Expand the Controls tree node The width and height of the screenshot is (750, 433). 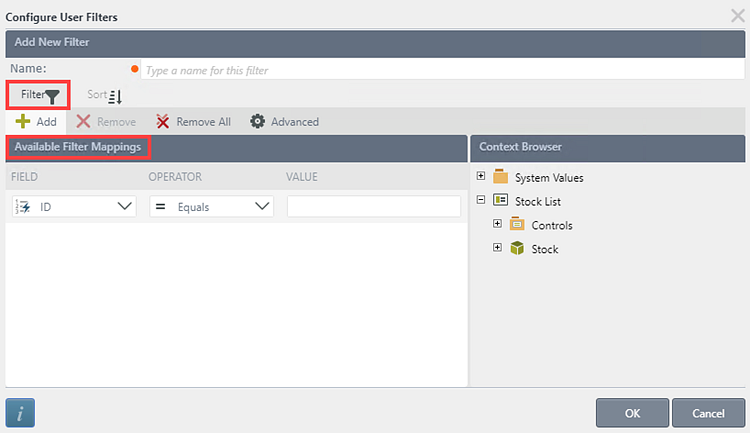[x=497, y=224]
